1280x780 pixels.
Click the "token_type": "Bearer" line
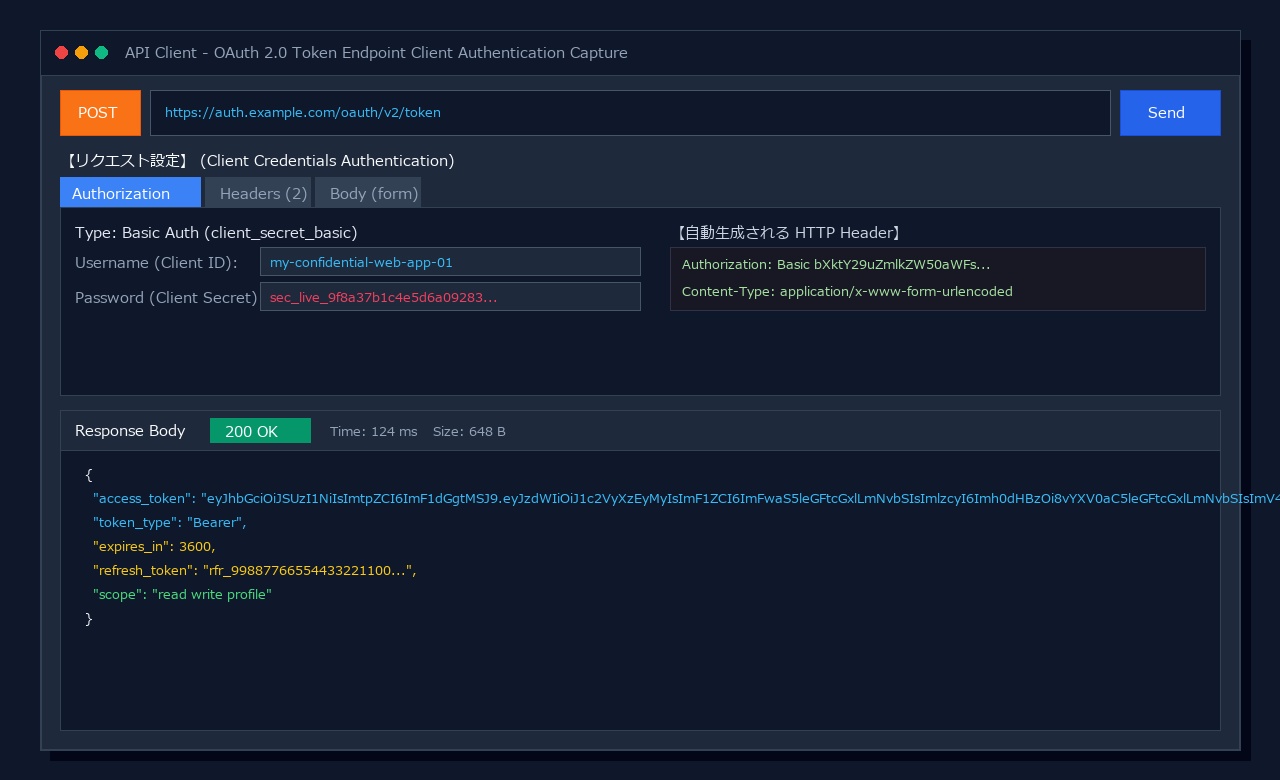coord(169,522)
